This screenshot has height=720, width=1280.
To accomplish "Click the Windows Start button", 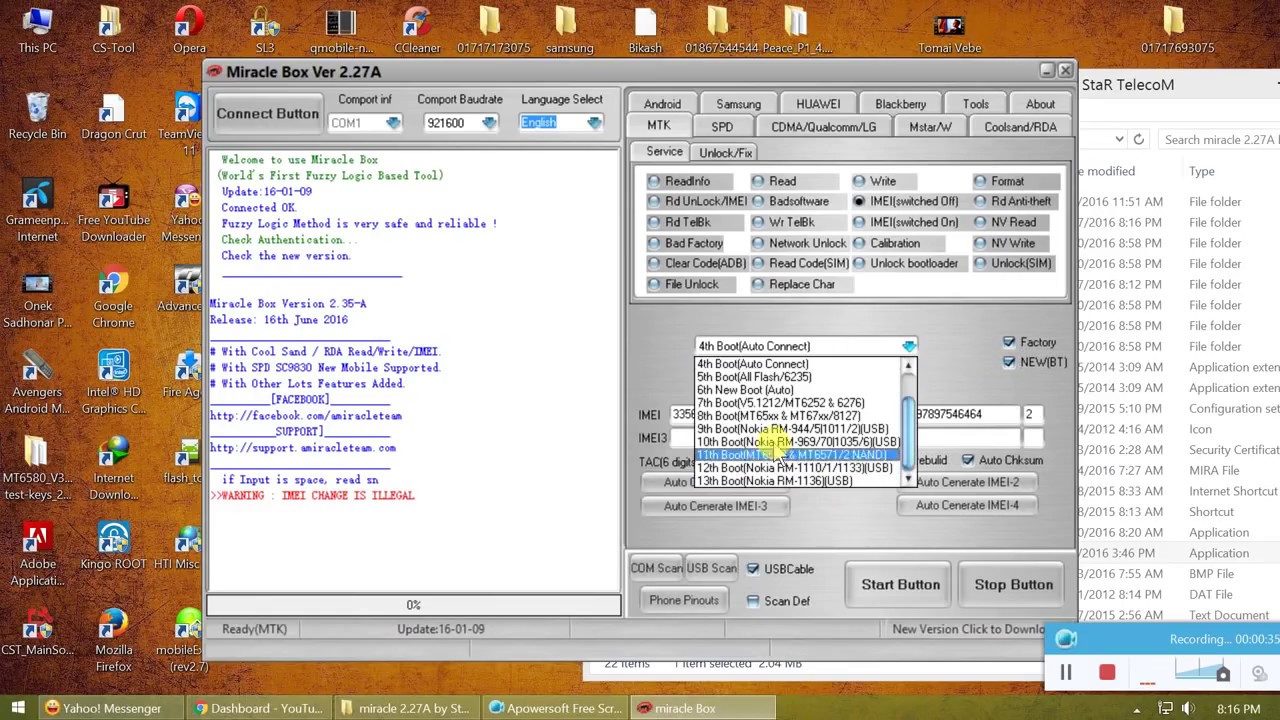I will pyautogui.click(x=18, y=708).
